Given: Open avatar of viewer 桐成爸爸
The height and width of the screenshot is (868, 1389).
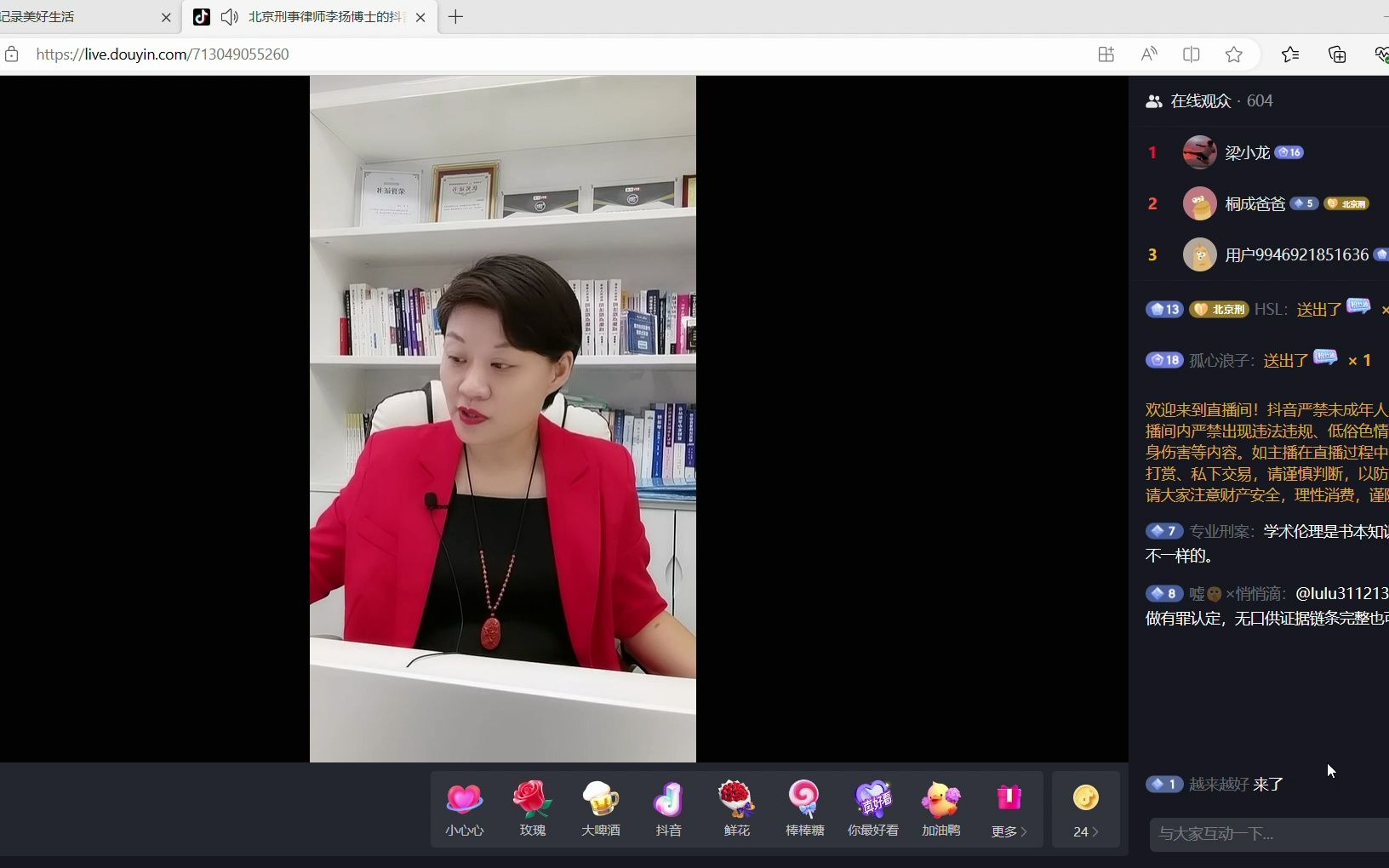Looking at the screenshot, I should coord(1200,203).
